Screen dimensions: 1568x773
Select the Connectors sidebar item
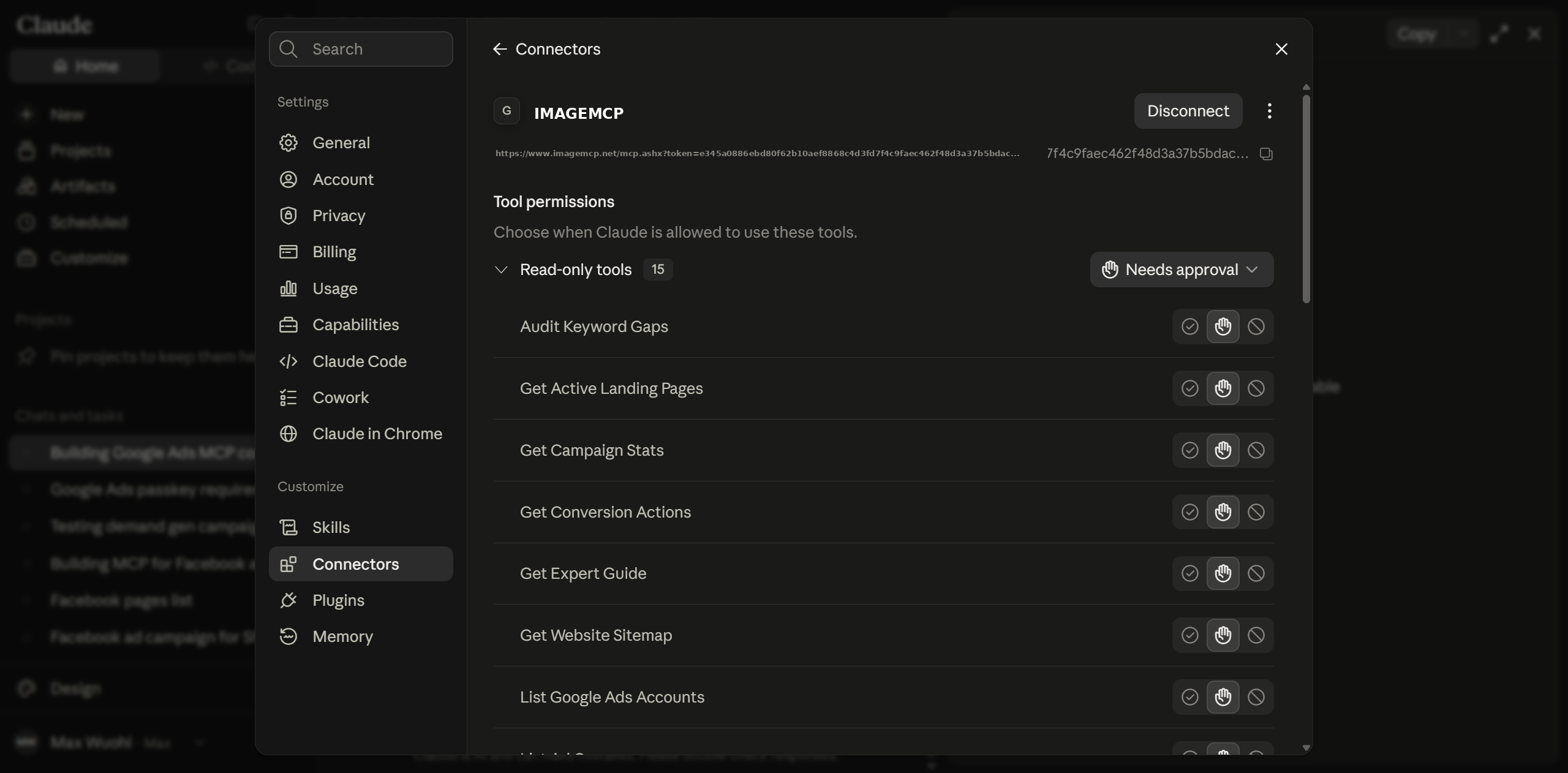point(361,564)
